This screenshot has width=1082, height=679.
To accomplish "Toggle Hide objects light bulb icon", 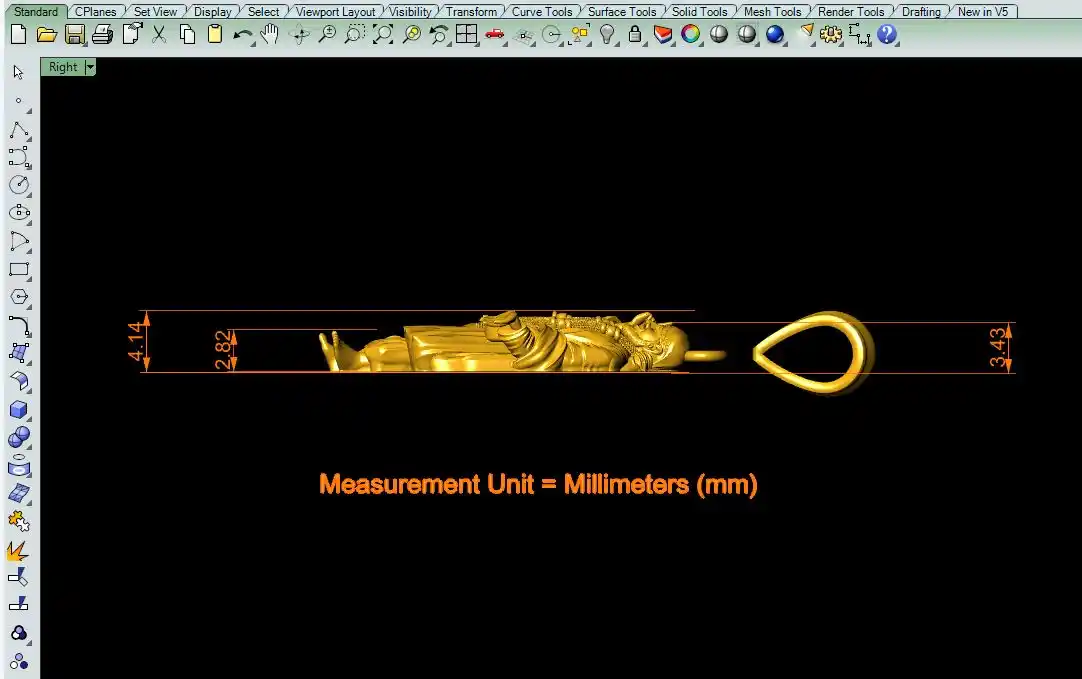I will [606, 35].
